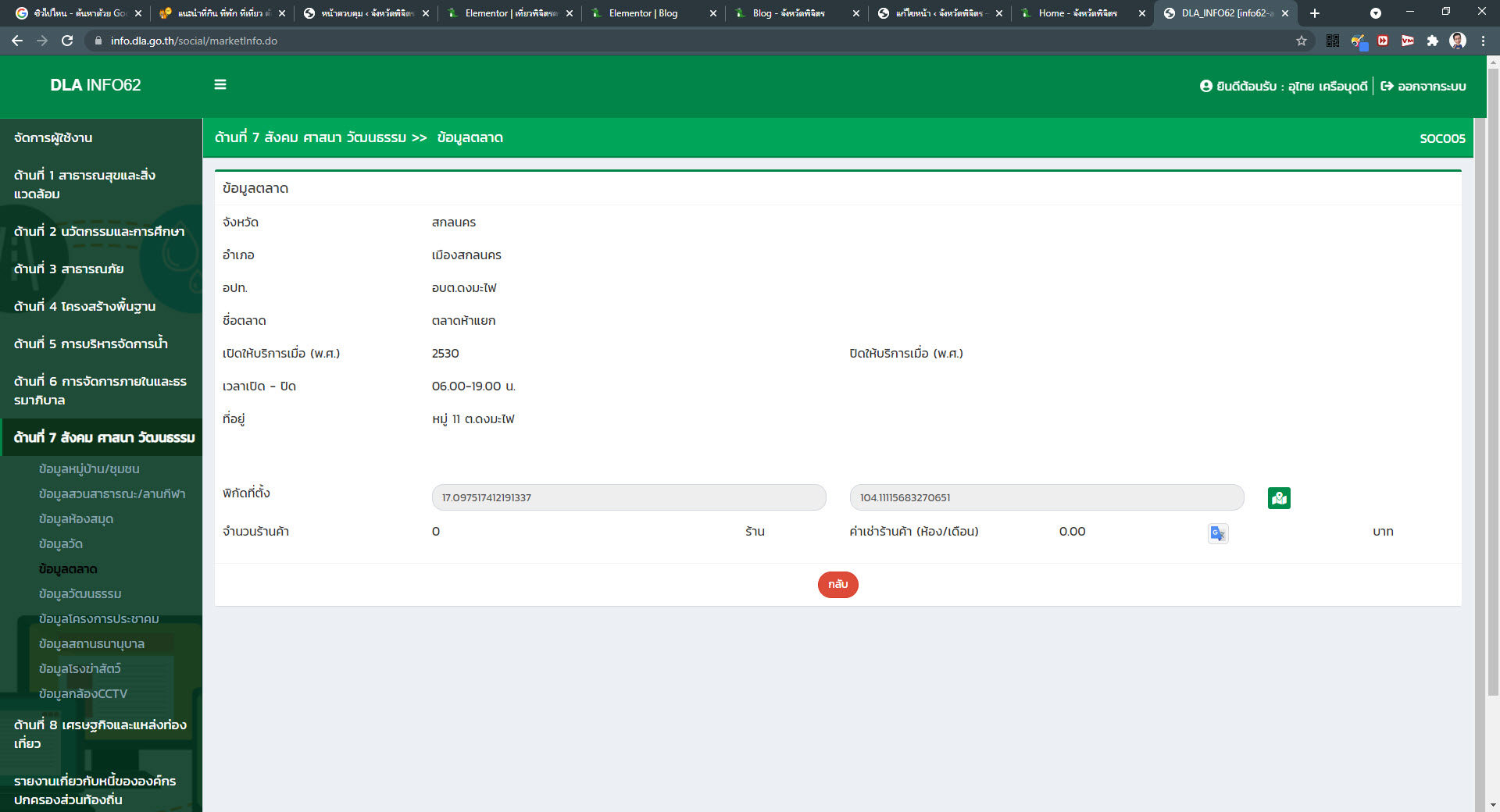This screenshot has height=812, width=1500.
Task: Click the latitude coordinate field
Action: (x=628, y=497)
